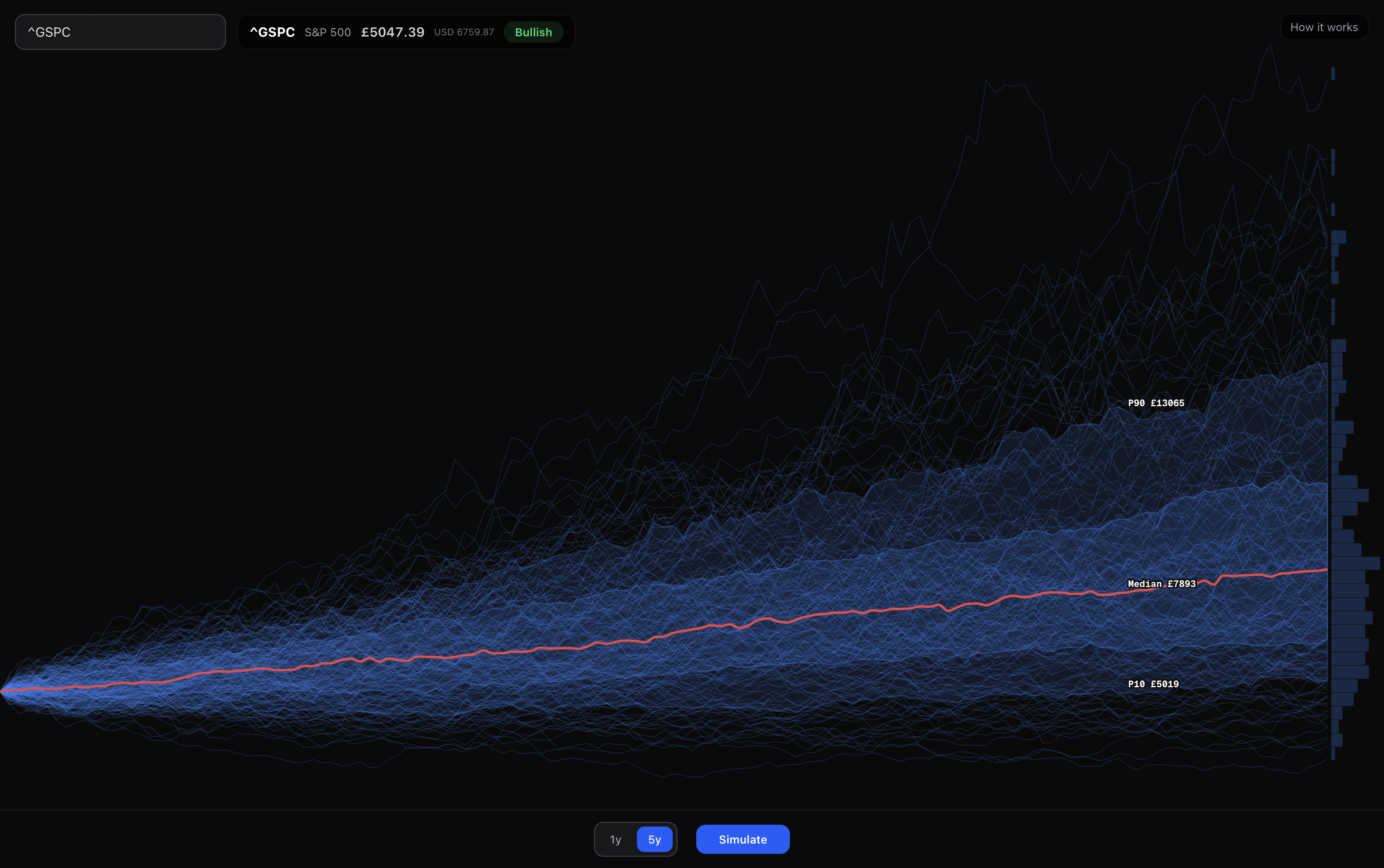Select the S&P 500 name label
The width and height of the screenshot is (1384, 868).
pos(328,32)
